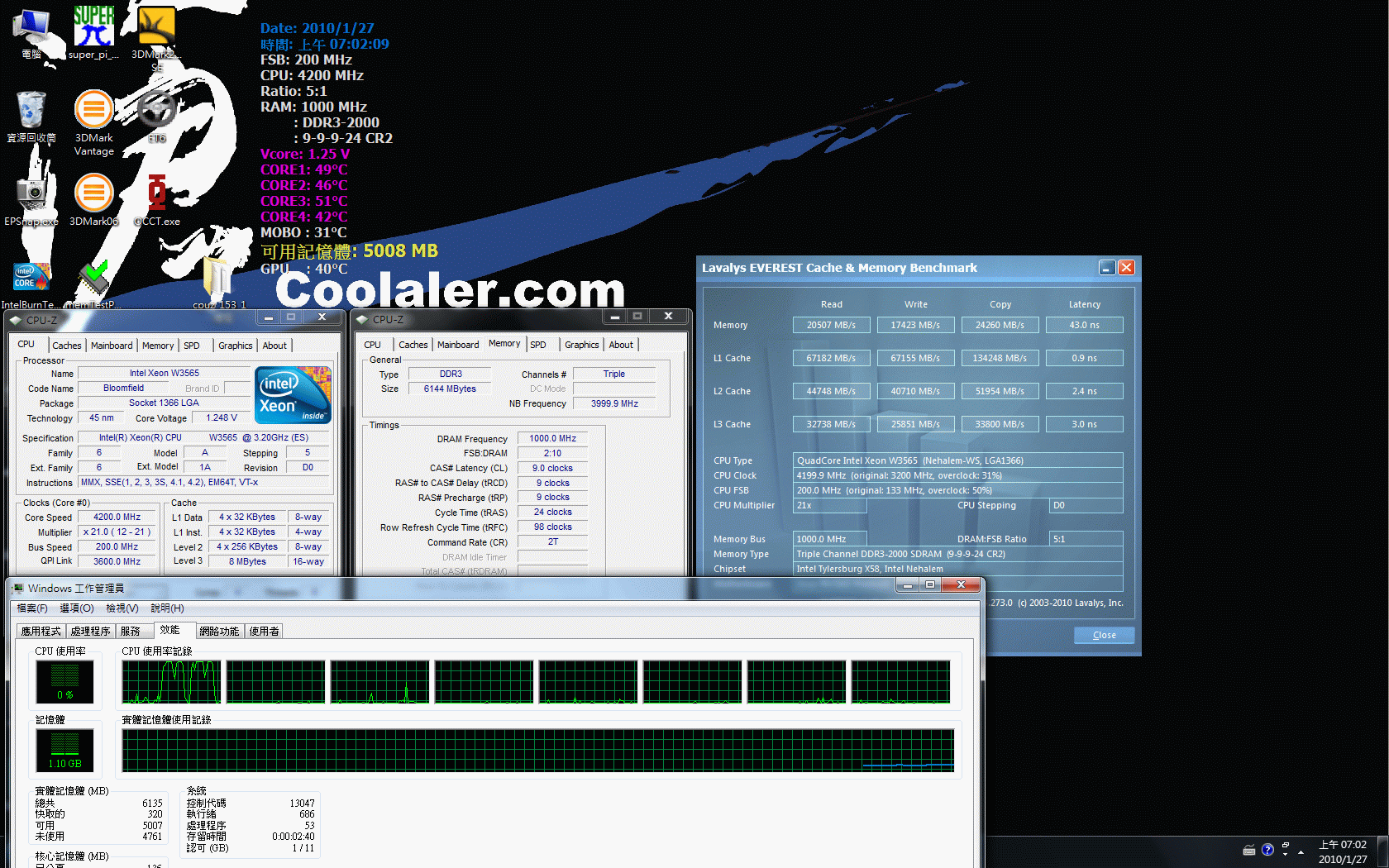This screenshot has width=1389, height=868.
Task: Launch the 3DMark Vantage desktop icon
Action: click(x=94, y=122)
